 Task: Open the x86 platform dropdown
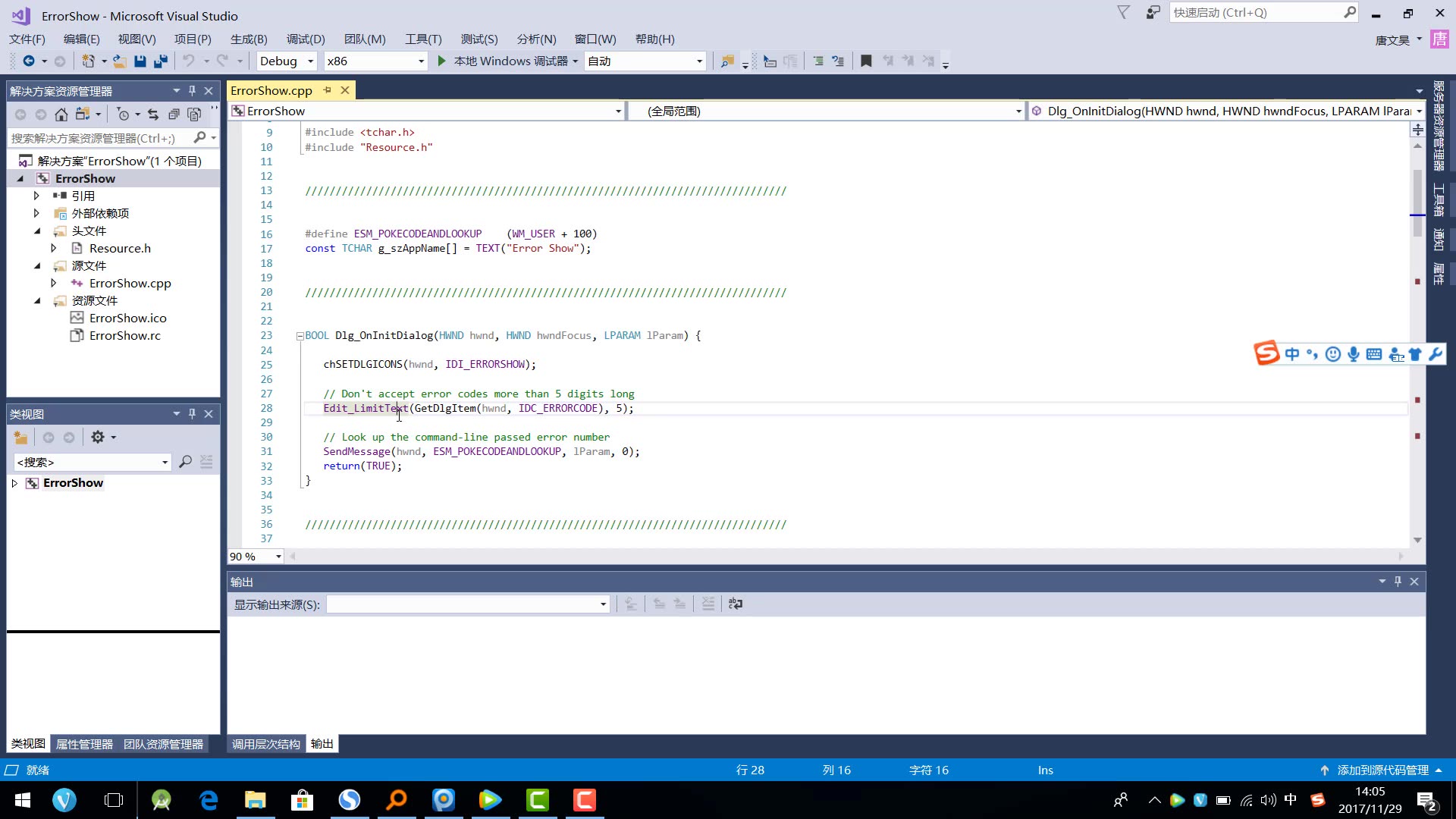[421, 61]
